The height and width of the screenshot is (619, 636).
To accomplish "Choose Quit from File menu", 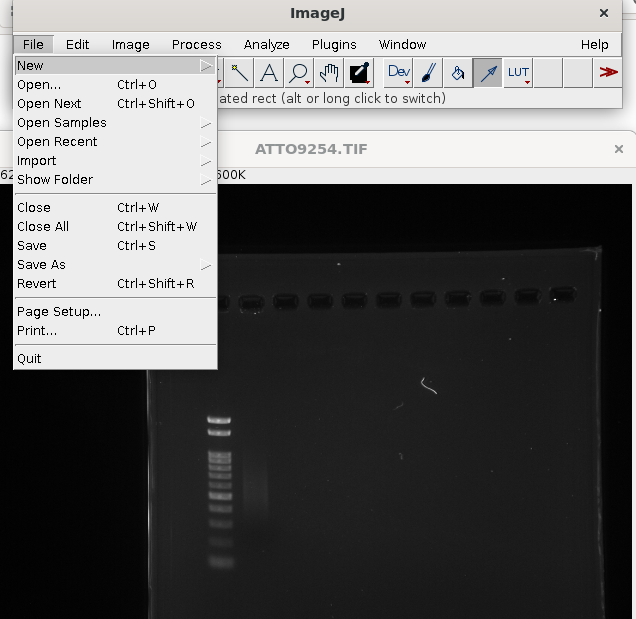I will [x=115, y=359].
